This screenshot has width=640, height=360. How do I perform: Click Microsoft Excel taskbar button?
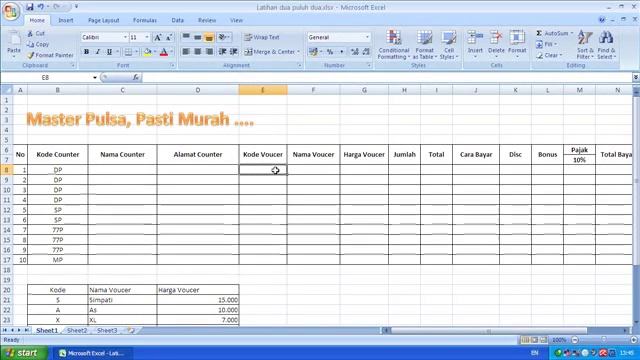click(92, 353)
